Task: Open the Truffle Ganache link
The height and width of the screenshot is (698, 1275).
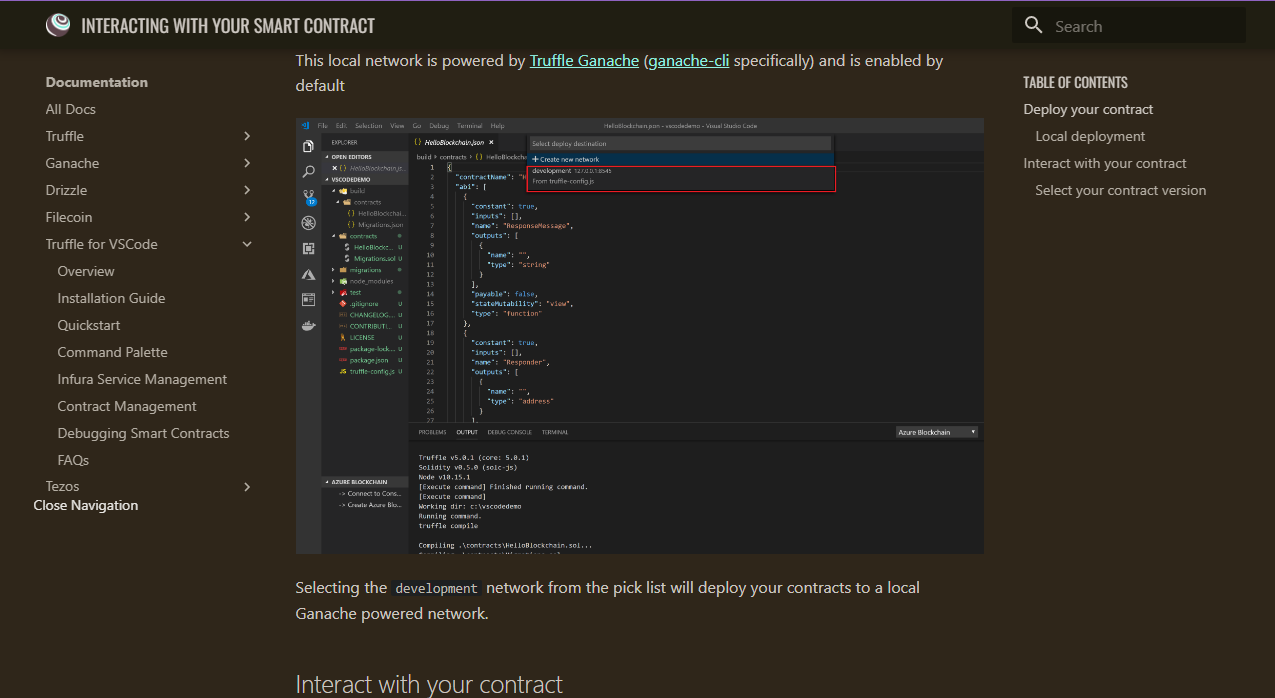Action: click(584, 60)
